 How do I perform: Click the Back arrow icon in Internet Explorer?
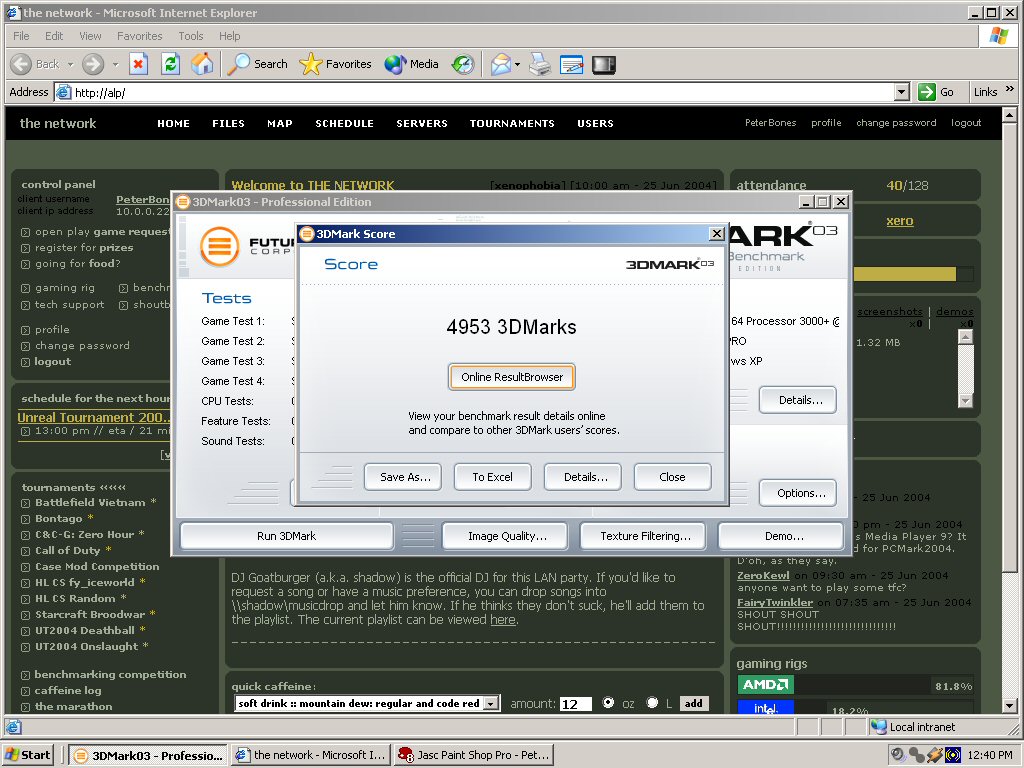pos(21,64)
